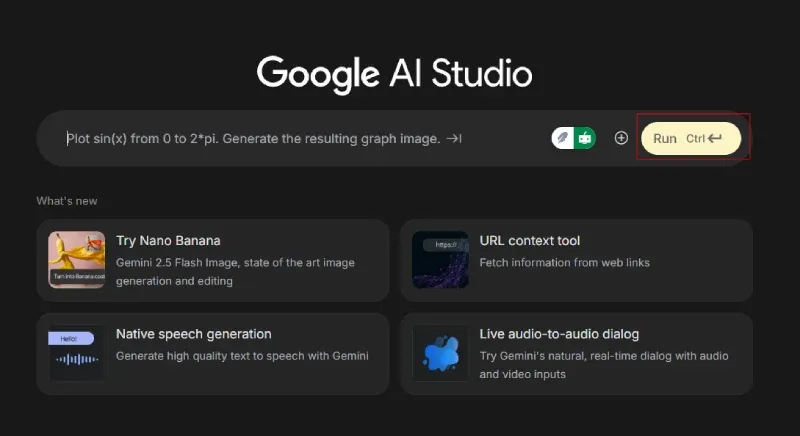
Task: Open the Try Nano Banana title
Action: point(168,241)
